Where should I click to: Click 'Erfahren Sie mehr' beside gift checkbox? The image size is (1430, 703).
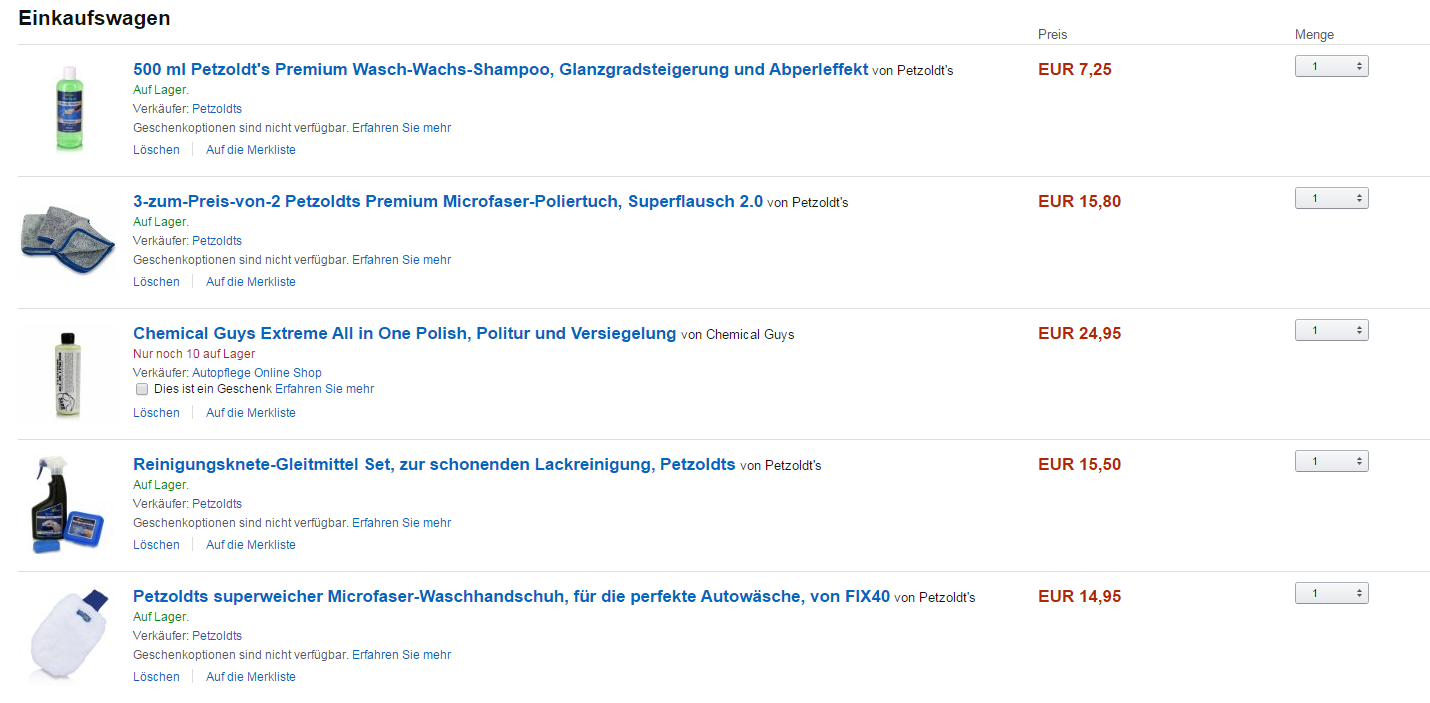coord(324,389)
